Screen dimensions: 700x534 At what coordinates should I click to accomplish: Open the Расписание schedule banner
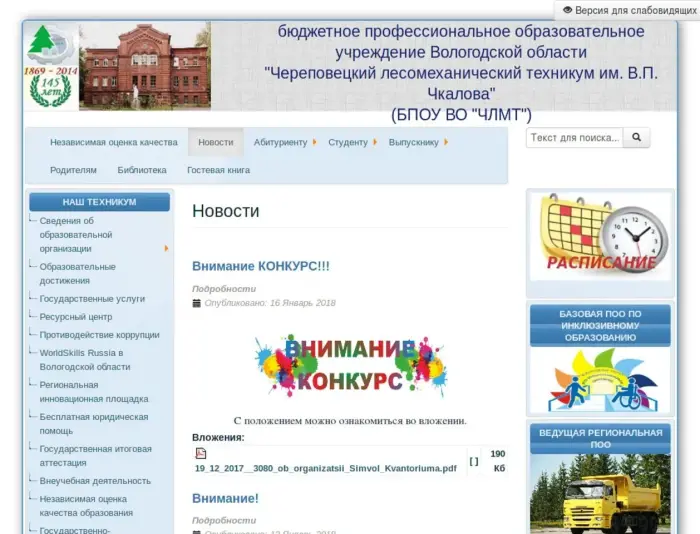click(x=600, y=237)
